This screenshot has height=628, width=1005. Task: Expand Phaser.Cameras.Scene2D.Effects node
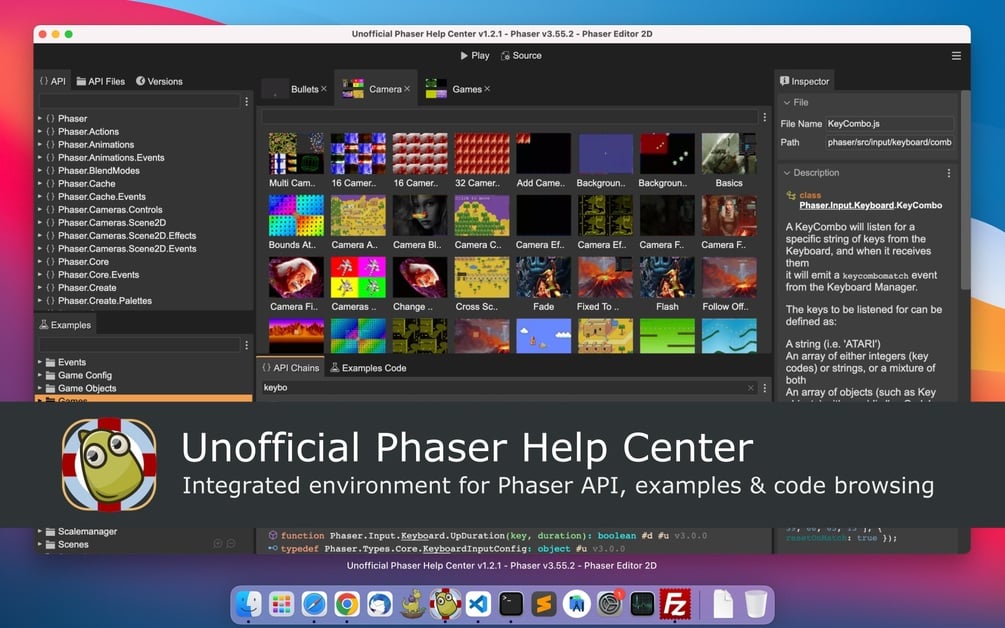pyautogui.click(x=40, y=236)
